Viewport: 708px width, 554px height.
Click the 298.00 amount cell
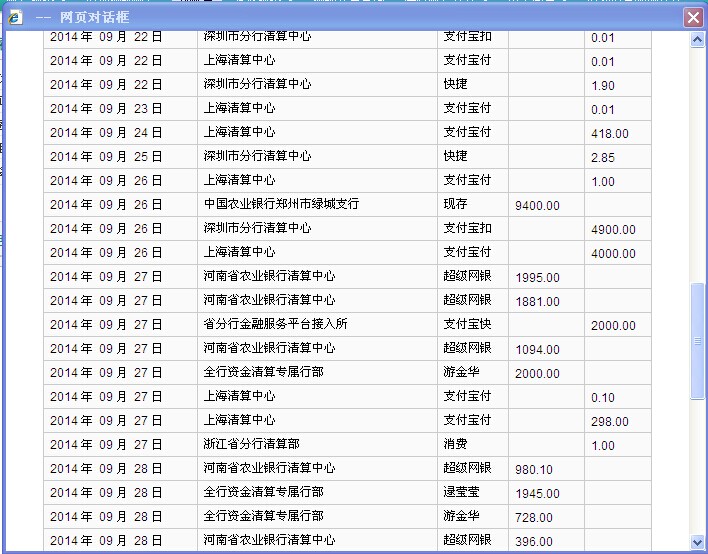point(610,422)
